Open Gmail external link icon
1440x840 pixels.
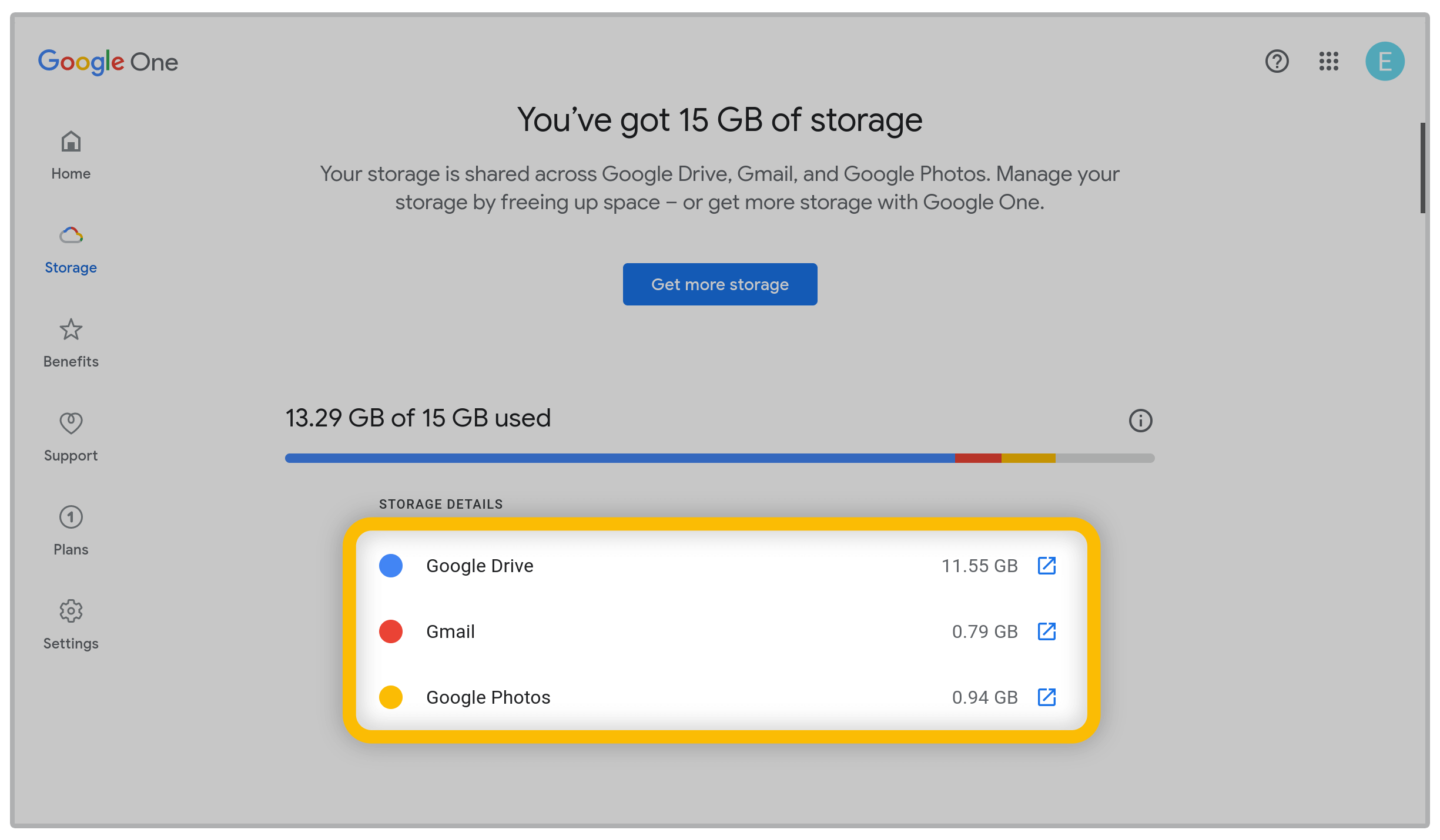point(1047,631)
